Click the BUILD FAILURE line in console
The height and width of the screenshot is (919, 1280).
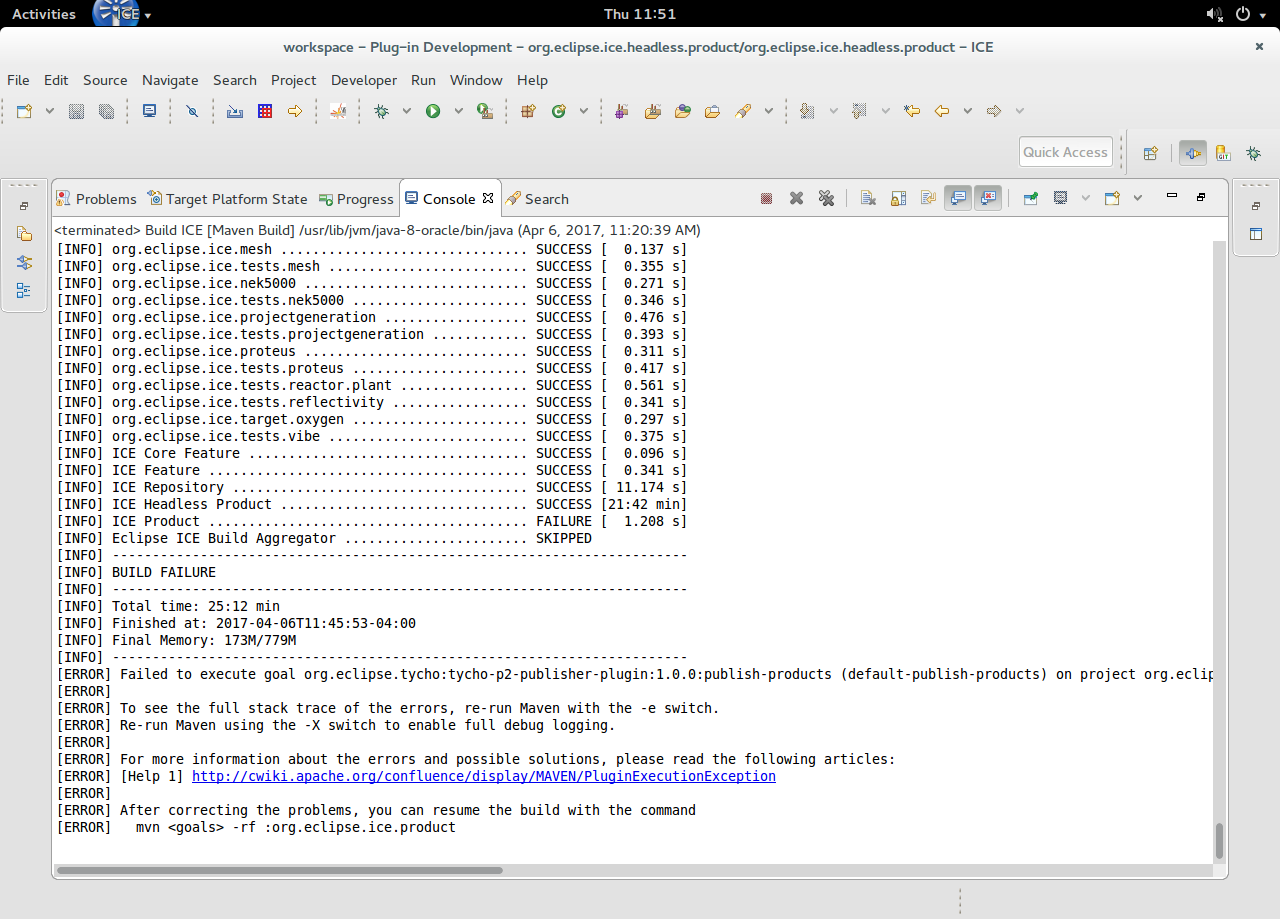pyautogui.click(x=164, y=572)
